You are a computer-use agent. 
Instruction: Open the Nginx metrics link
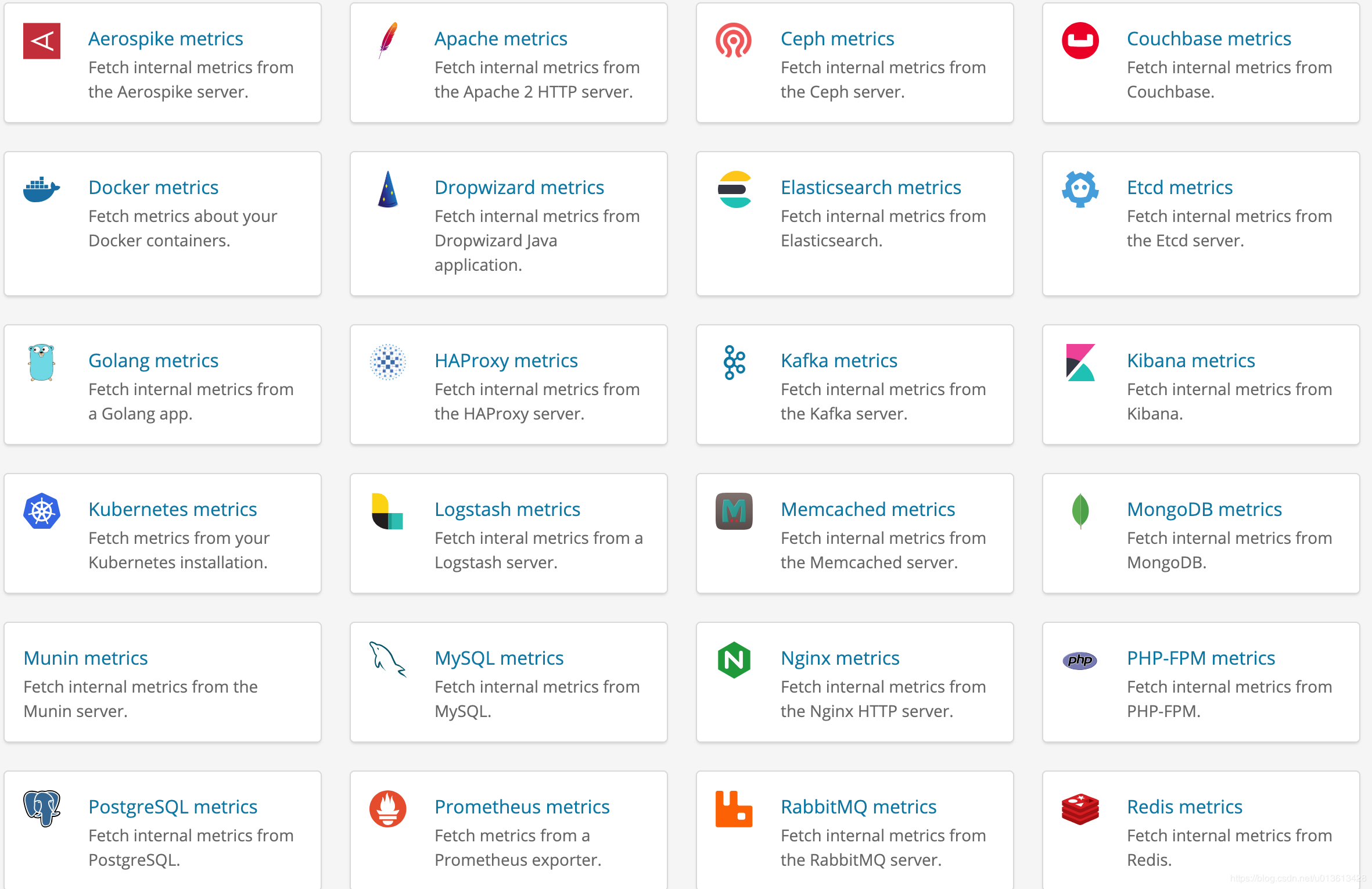pos(840,658)
